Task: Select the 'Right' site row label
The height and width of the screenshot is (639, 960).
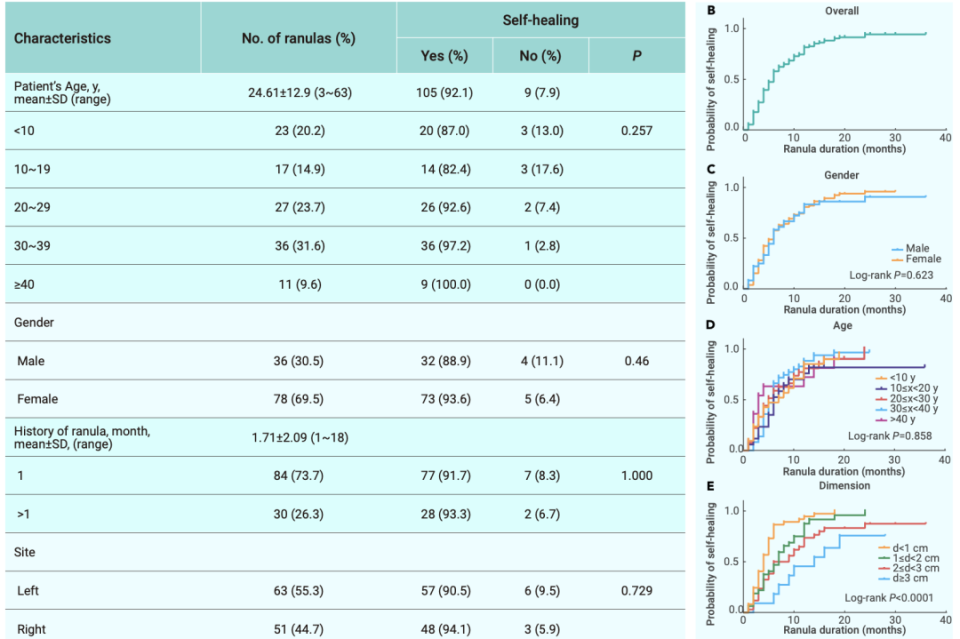Action: (31, 629)
